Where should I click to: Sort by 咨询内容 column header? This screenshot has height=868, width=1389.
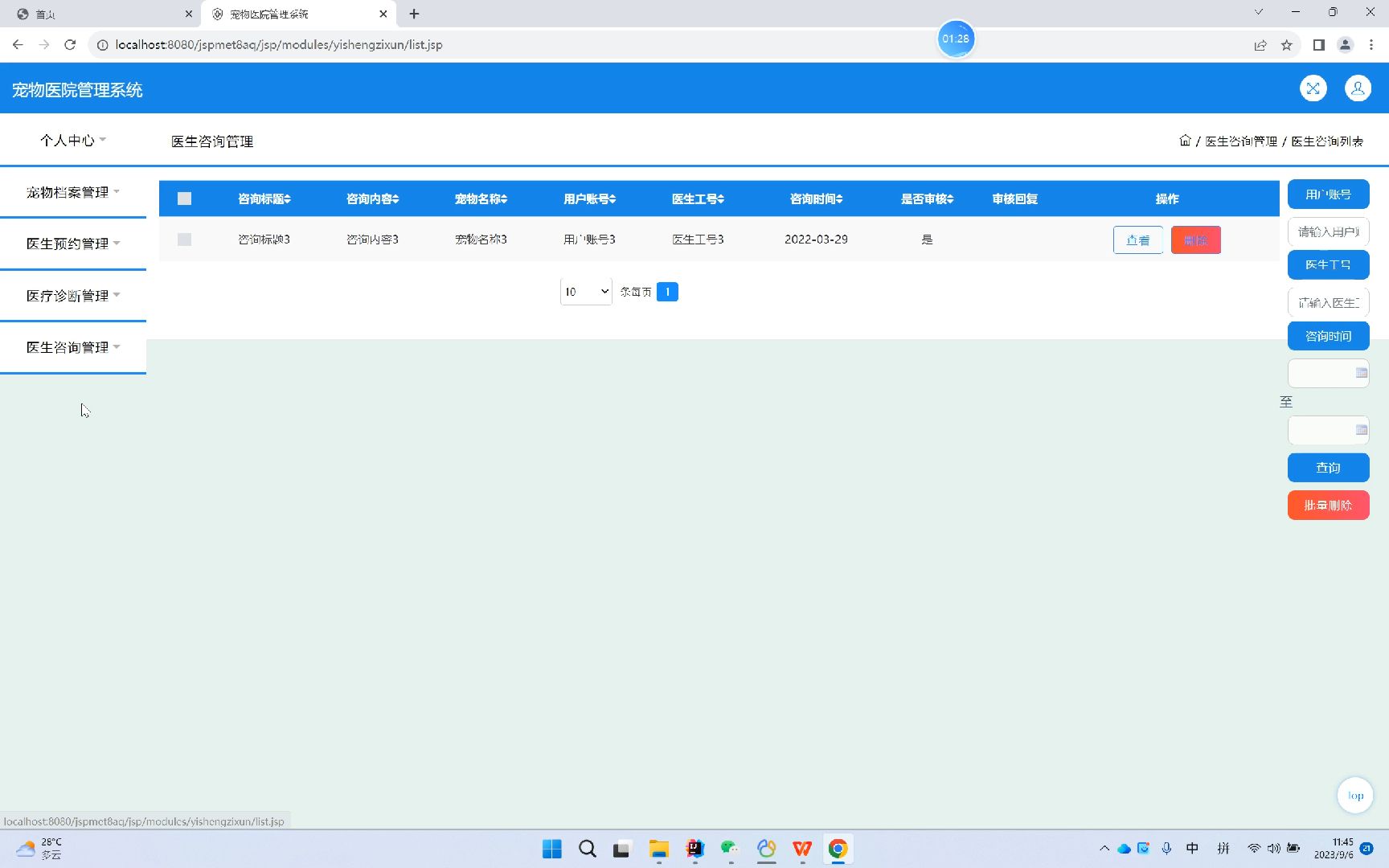click(372, 199)
